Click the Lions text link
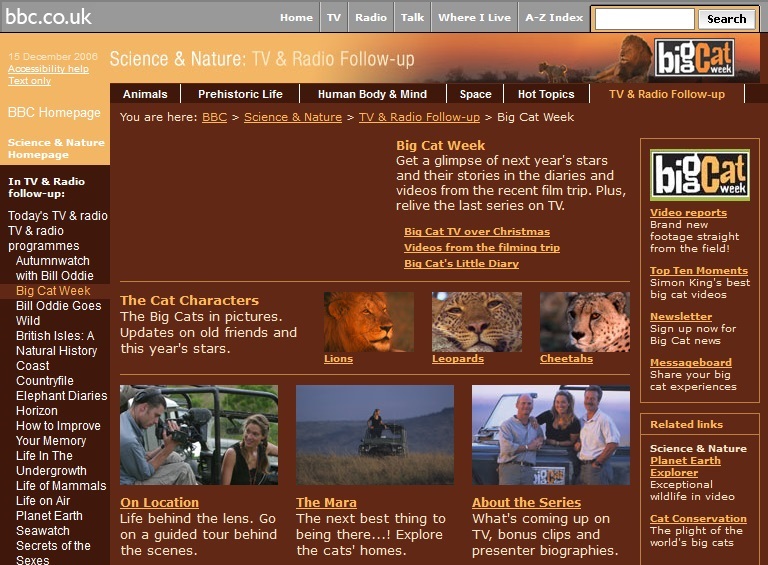Image resolution: width=768 pixels, height=565 pixels. 338,358
